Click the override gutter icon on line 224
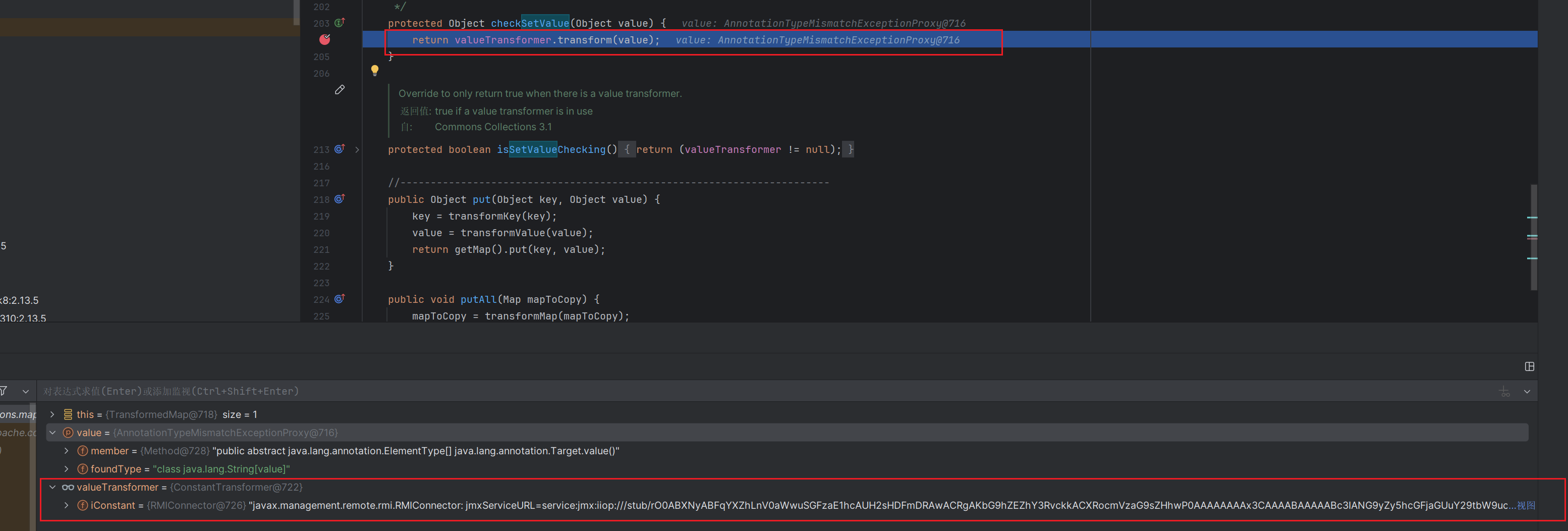1568x531 pixels. click(x=340, y=298)
